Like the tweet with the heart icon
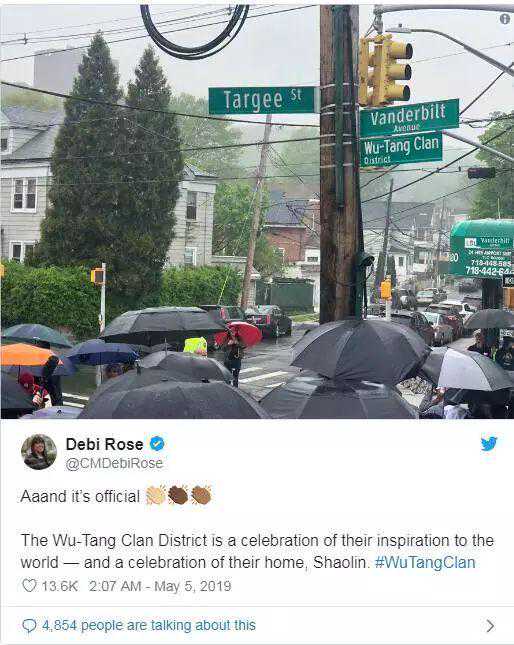The image size is (514, 645). [x=29, y=585]
